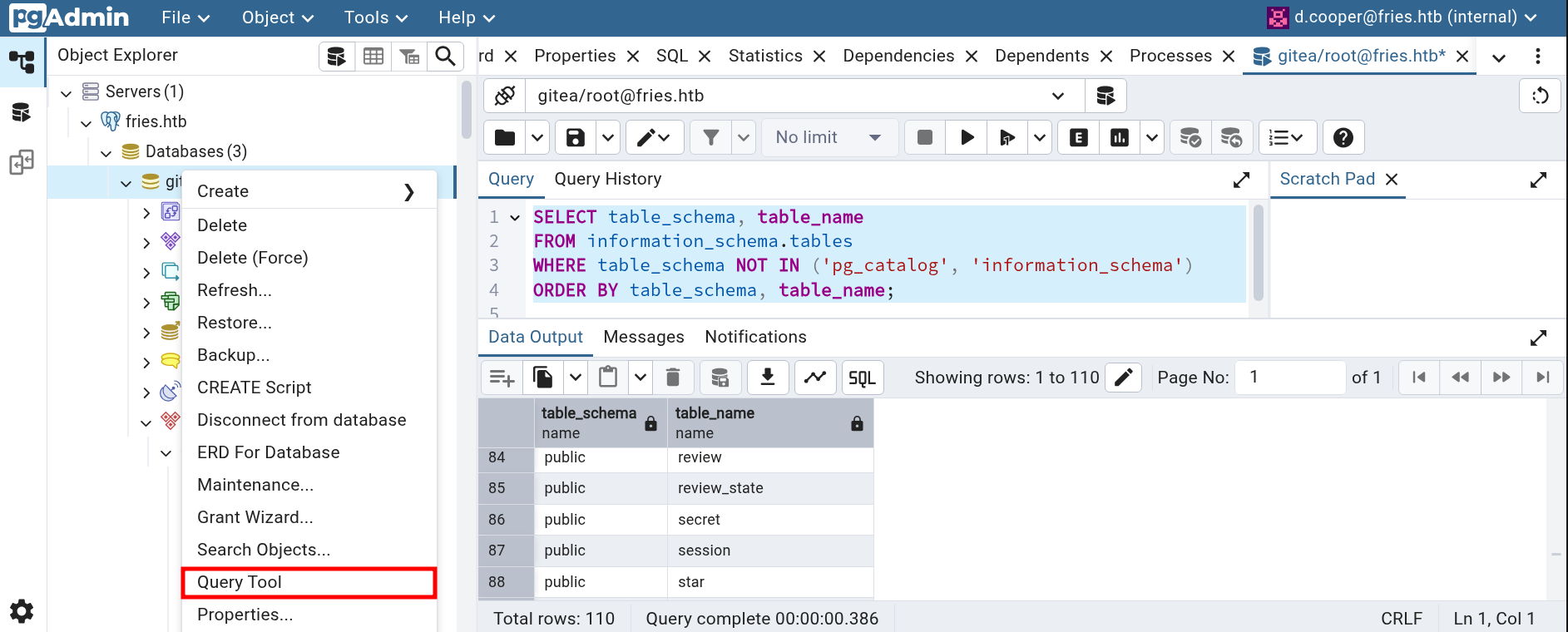Image resolution: width=1568 pixels, height=632 pixels.
Task: Open the dropdown arrow next to Save File
Action: [609, 137]
